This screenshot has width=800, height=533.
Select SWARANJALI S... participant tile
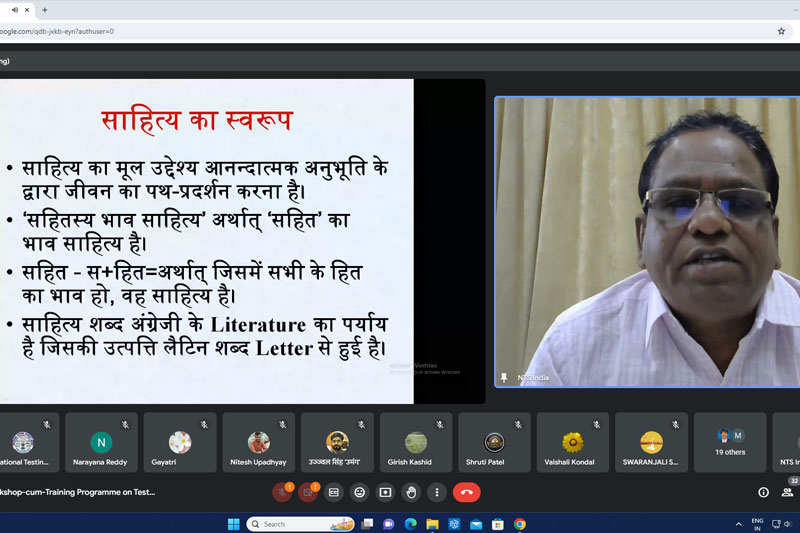point(651,442)
